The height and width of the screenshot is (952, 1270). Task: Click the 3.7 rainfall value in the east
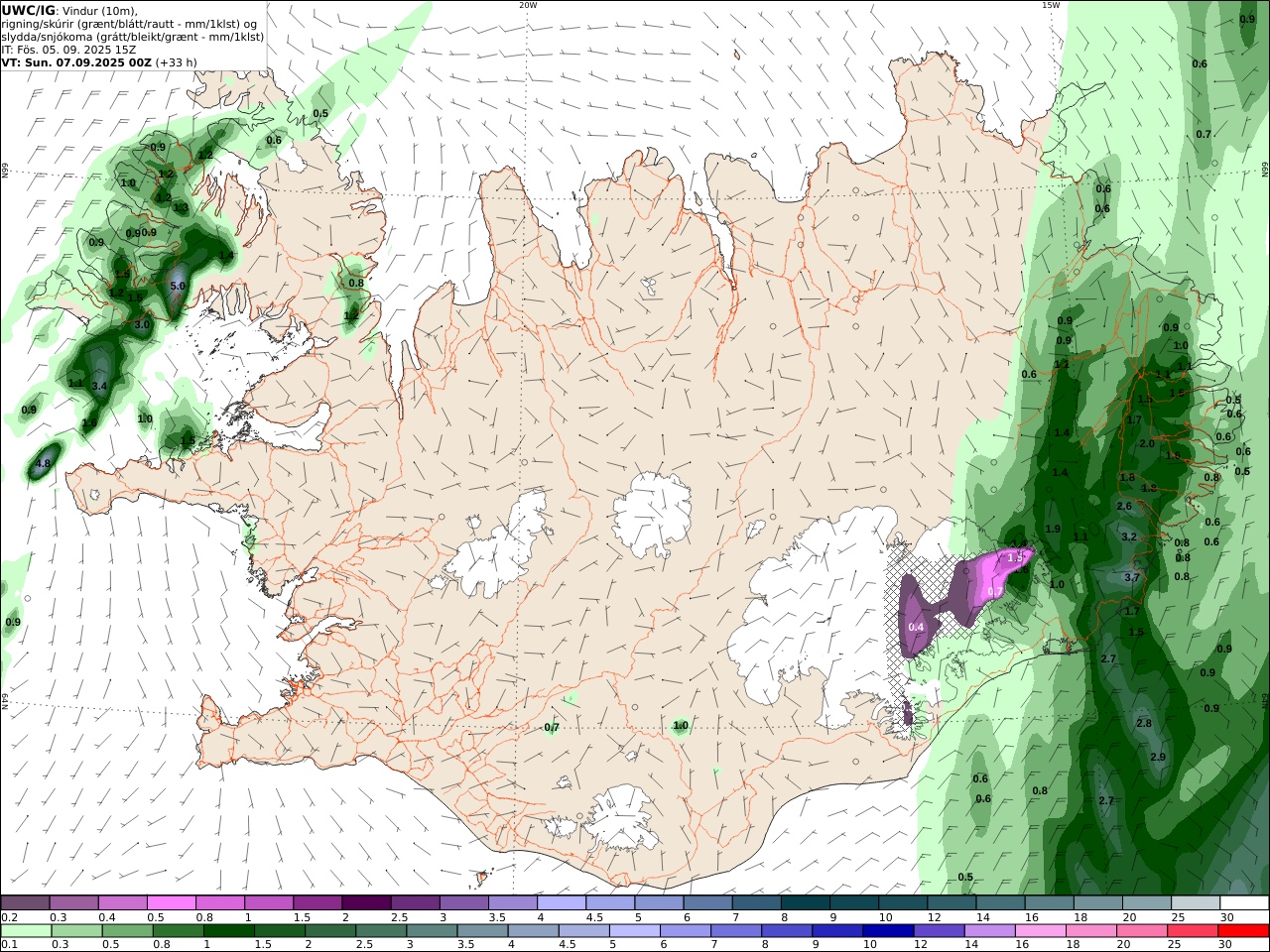coord(1132,577)
